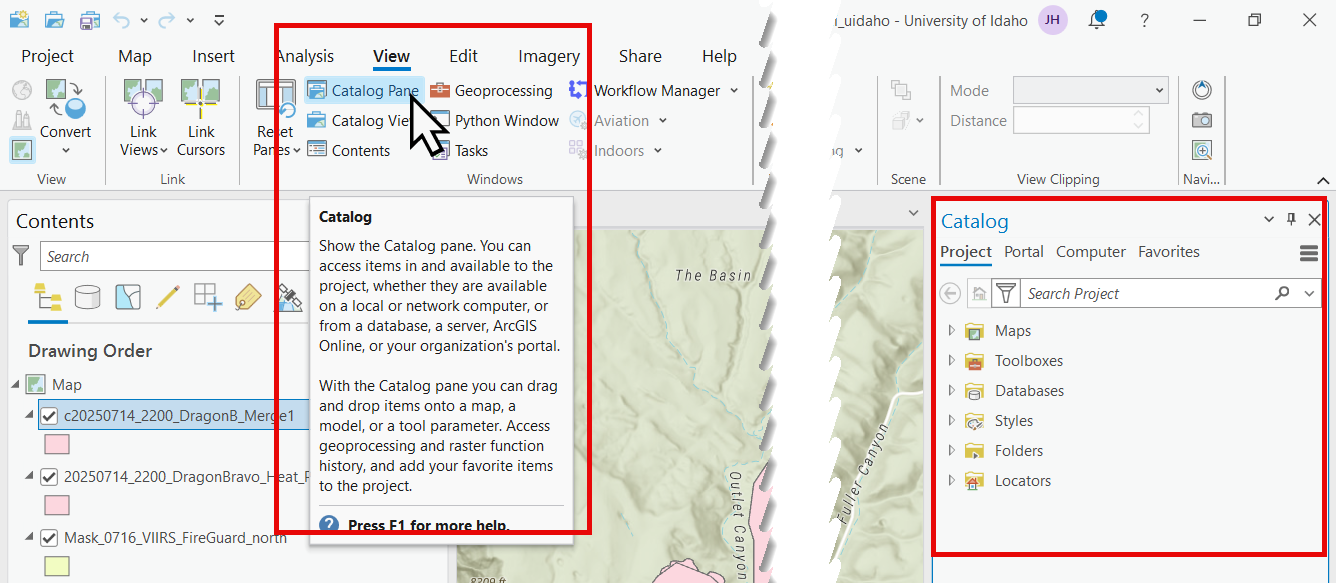Open the Catalog pane hamburger menu

1309,253
